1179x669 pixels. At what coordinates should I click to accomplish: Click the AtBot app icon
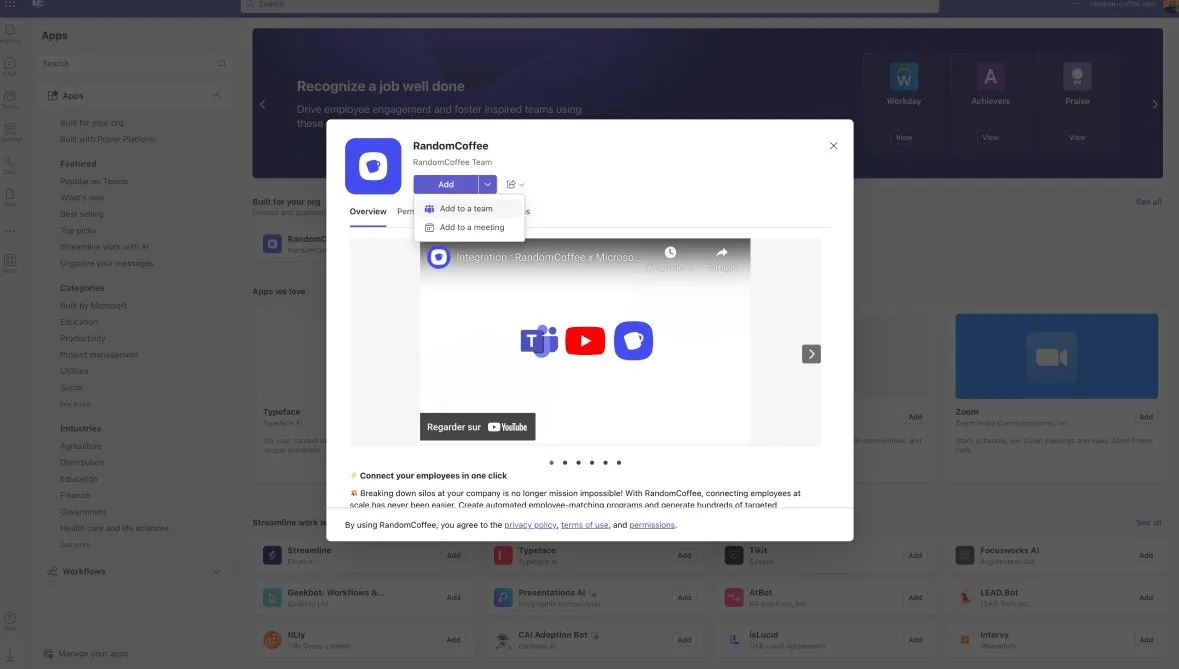734,598
